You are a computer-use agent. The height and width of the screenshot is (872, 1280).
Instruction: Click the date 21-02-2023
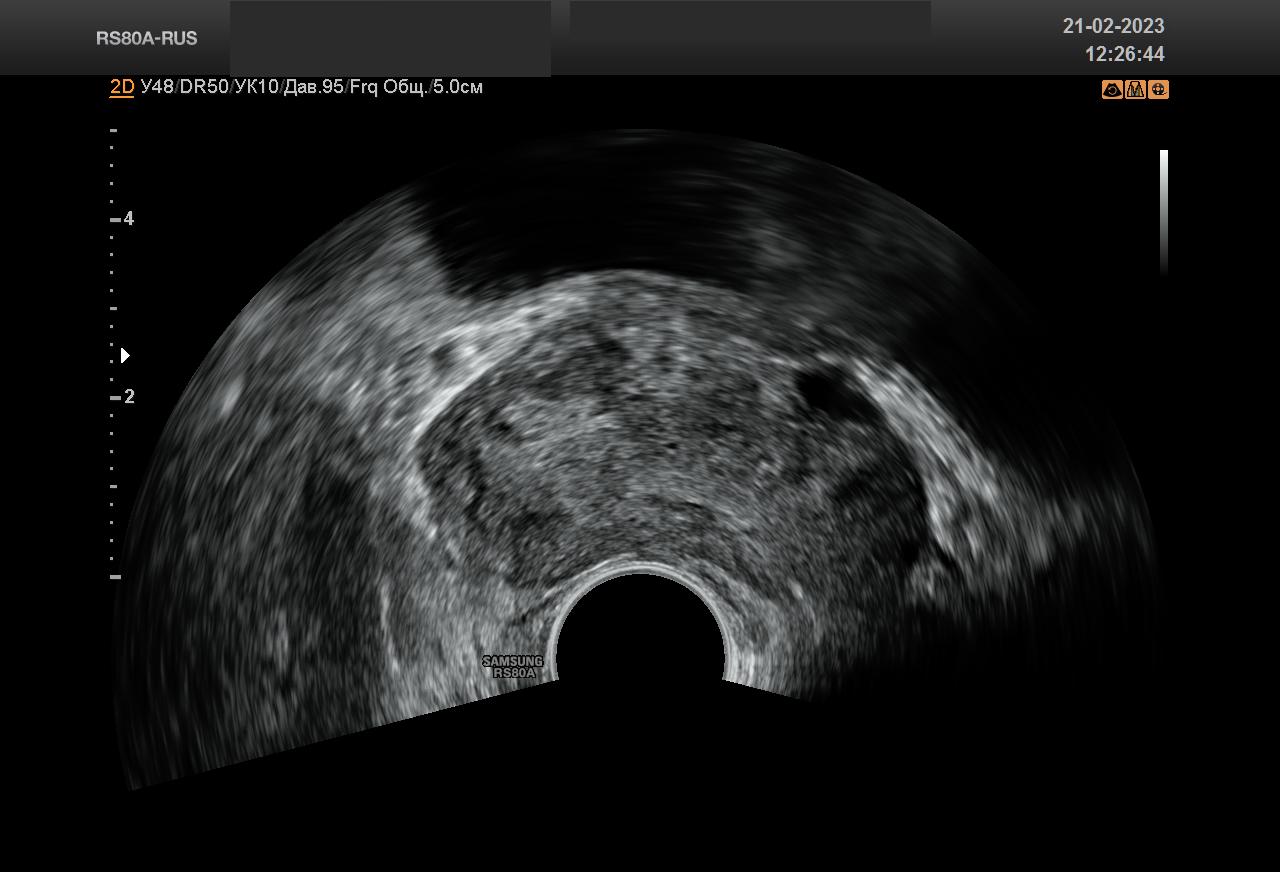[x=1114, y=26]
